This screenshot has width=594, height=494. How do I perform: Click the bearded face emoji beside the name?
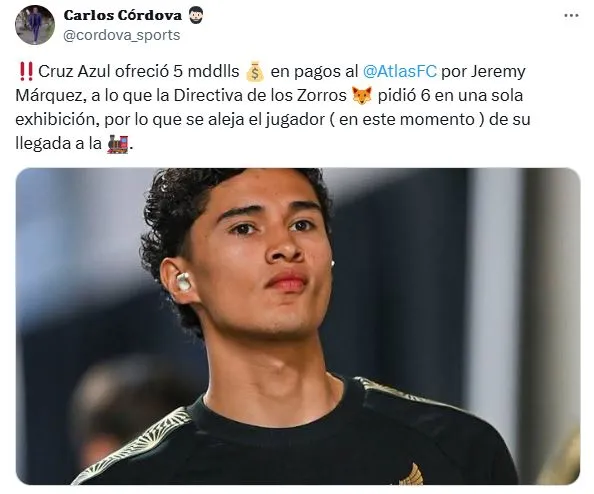(195, 15)
